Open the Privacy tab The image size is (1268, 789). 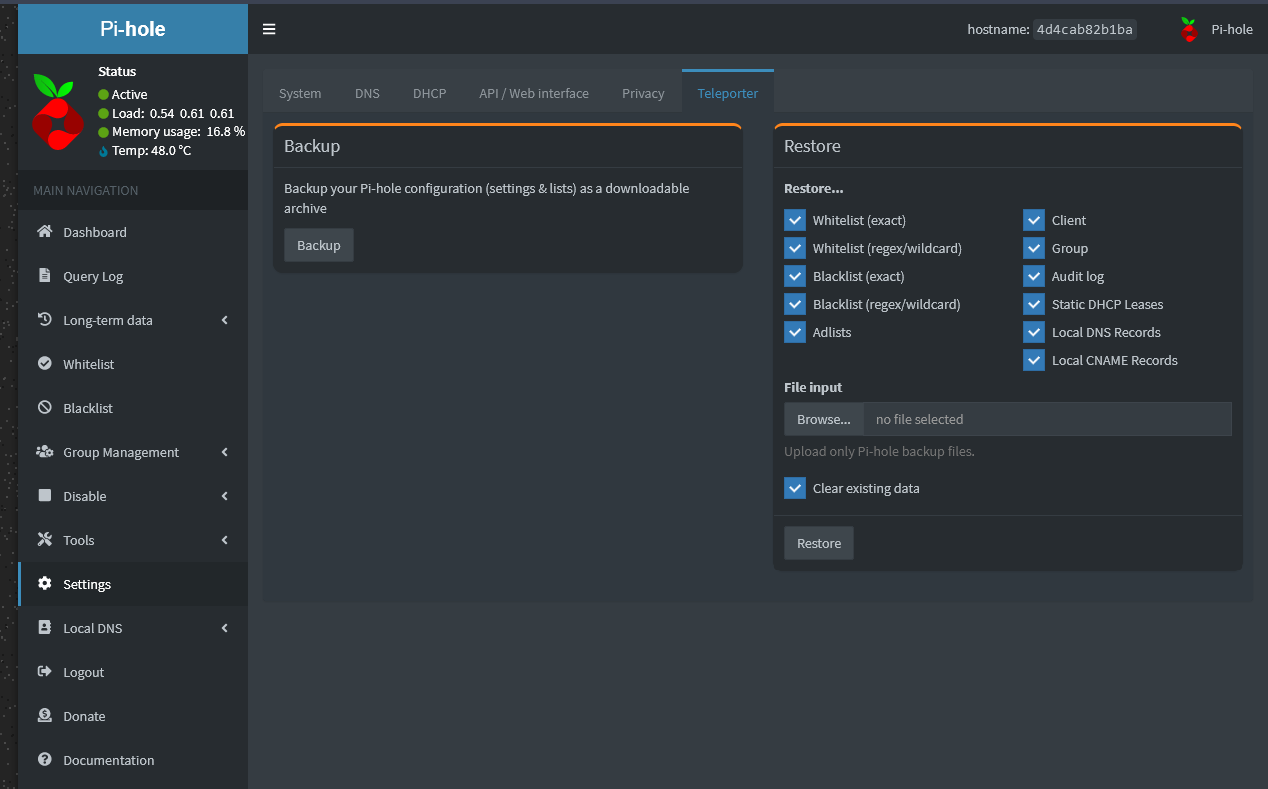643,93
